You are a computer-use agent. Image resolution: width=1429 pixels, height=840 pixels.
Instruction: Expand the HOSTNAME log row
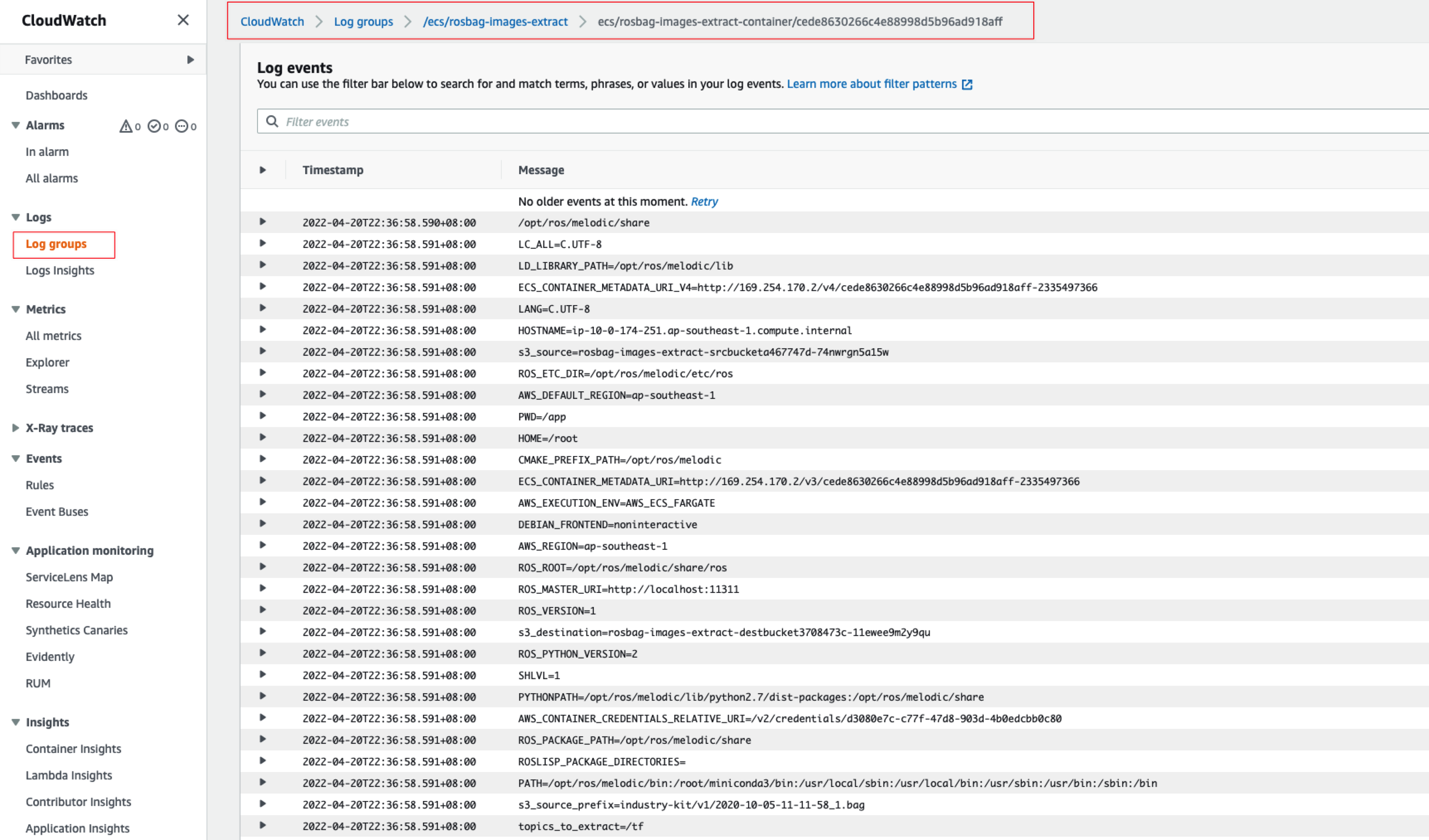(x=262, y=329)
